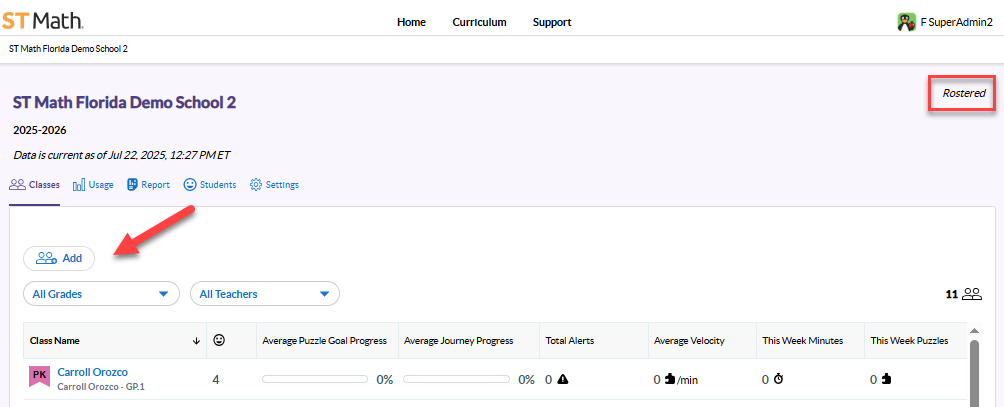
Task: Click the scrollbar up arrow
Action: coord(975,331)
